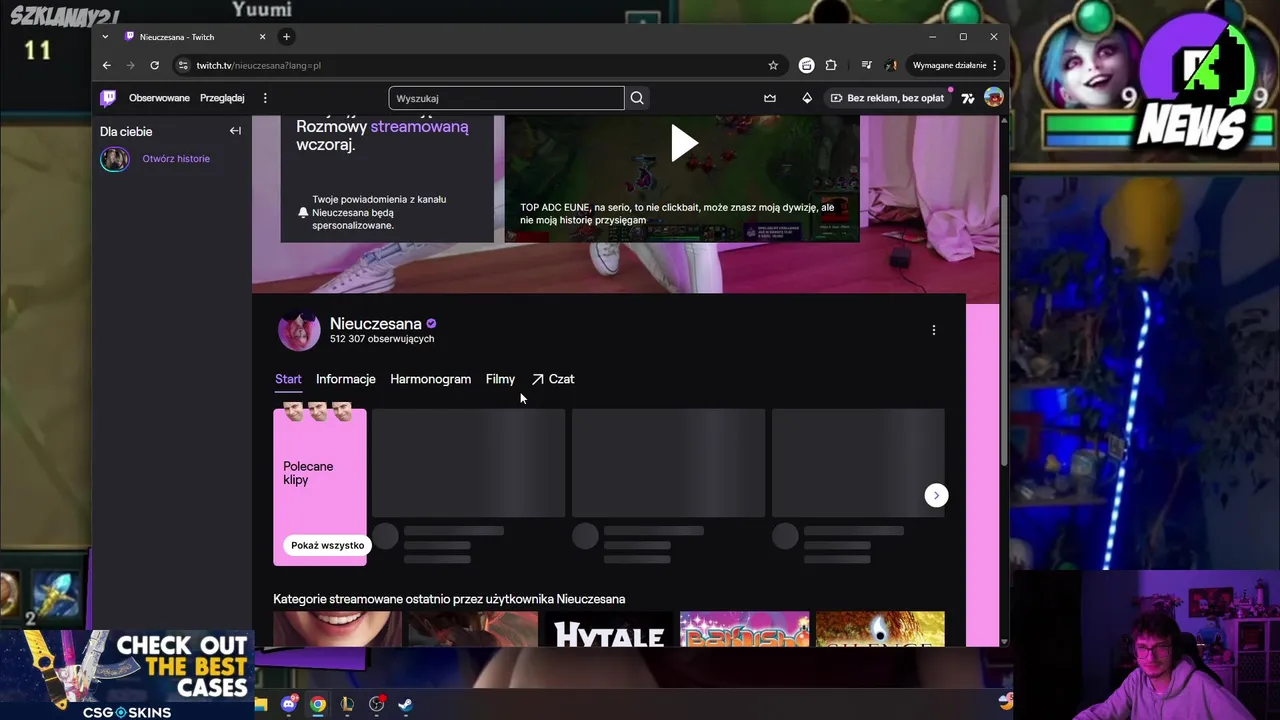Go back with the browser back arrow
1280x720 pixels.
tap(107, 65)
